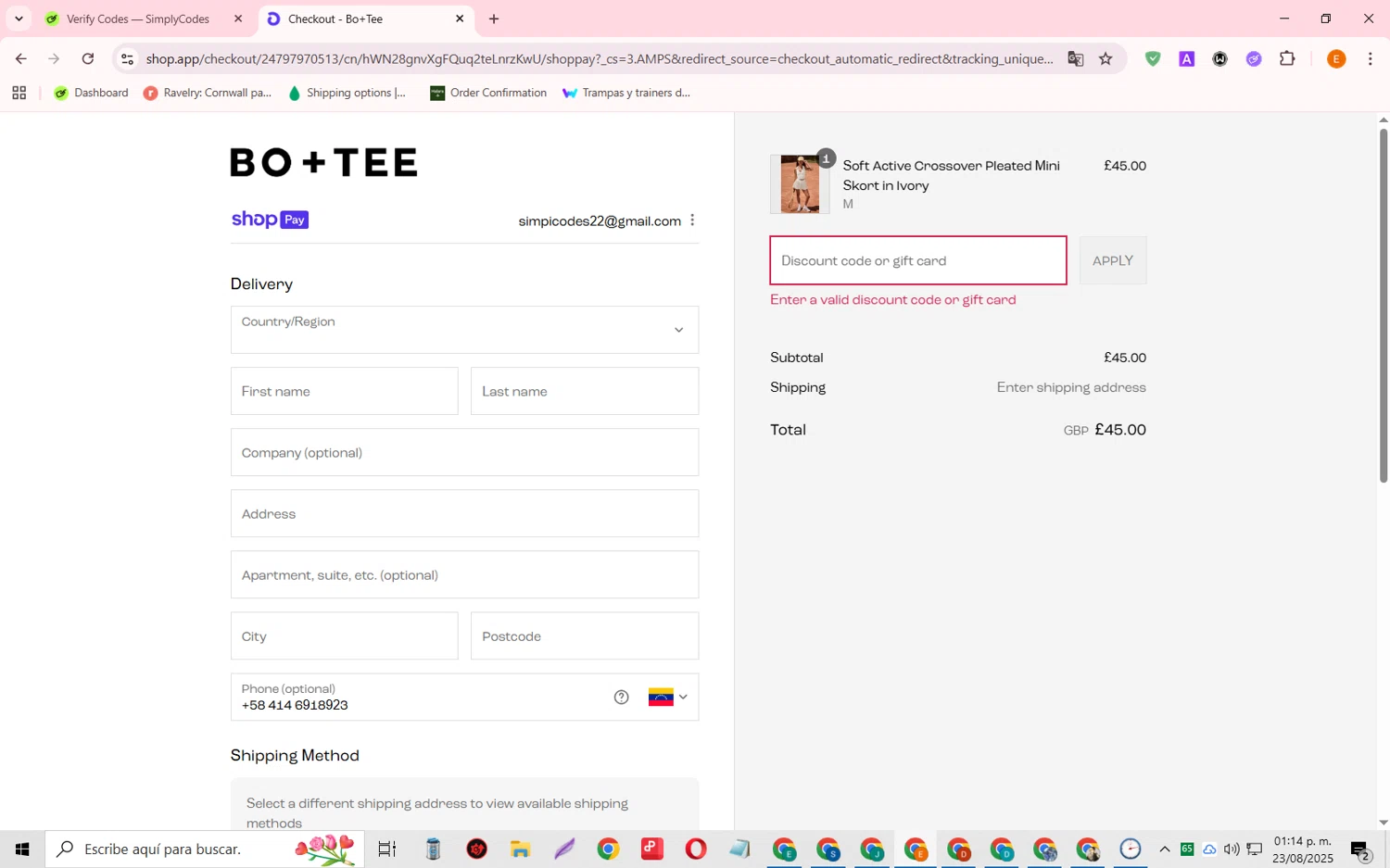Click the Postcode field
The width and height of the screenshot is (1390, 868).
pyautogui.click(x=585, y=635)
